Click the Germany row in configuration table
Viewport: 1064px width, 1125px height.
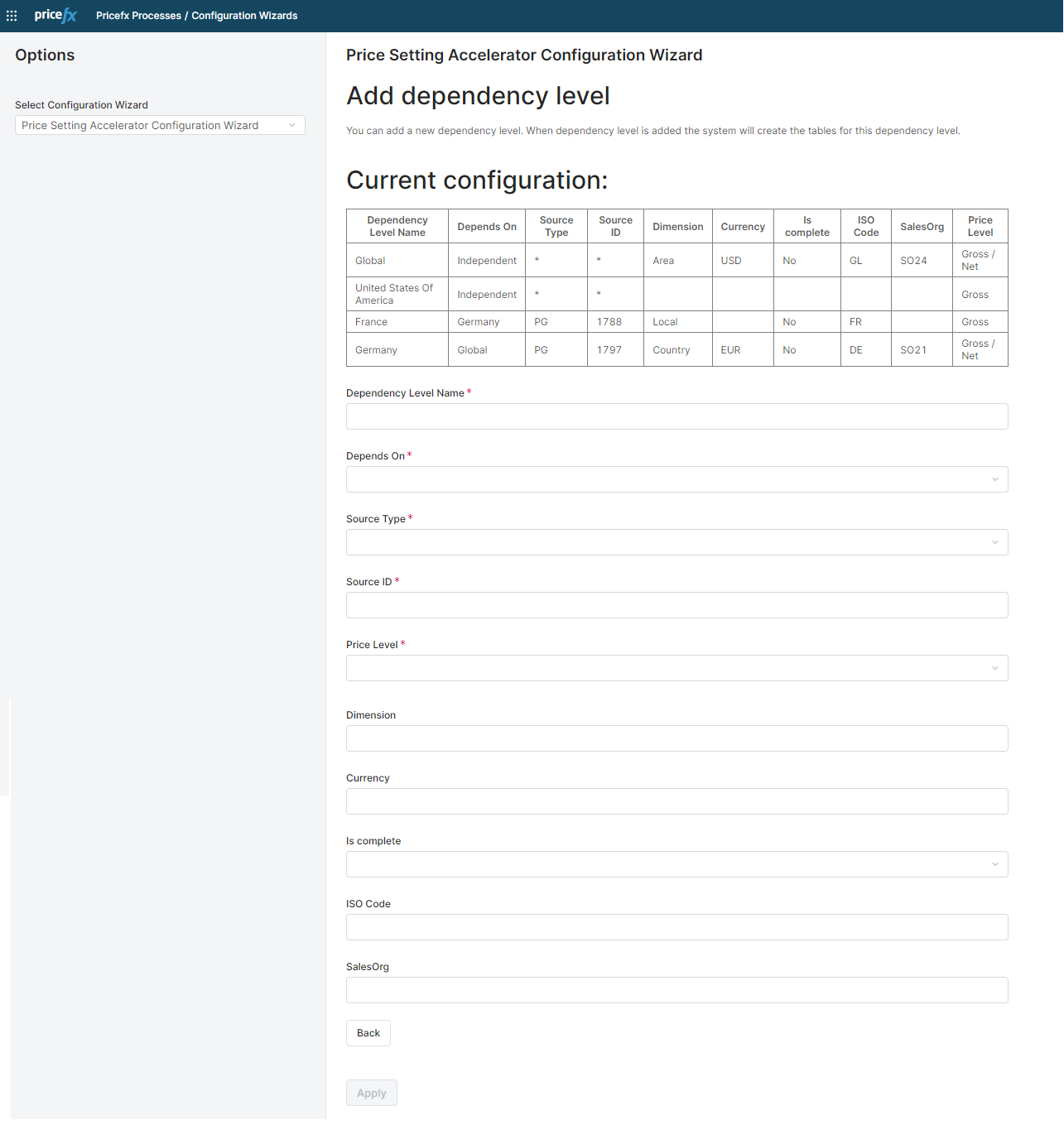click(x=377, y=350)
